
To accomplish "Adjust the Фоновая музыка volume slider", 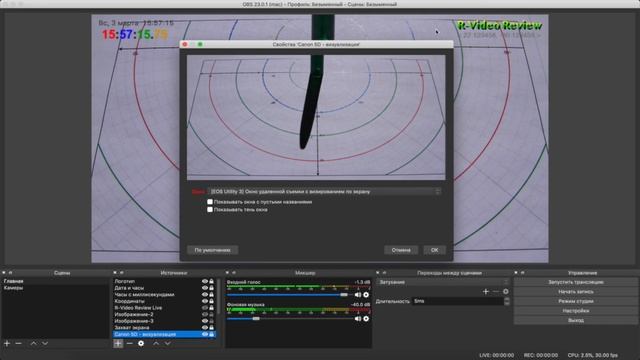I will [256, 318].
